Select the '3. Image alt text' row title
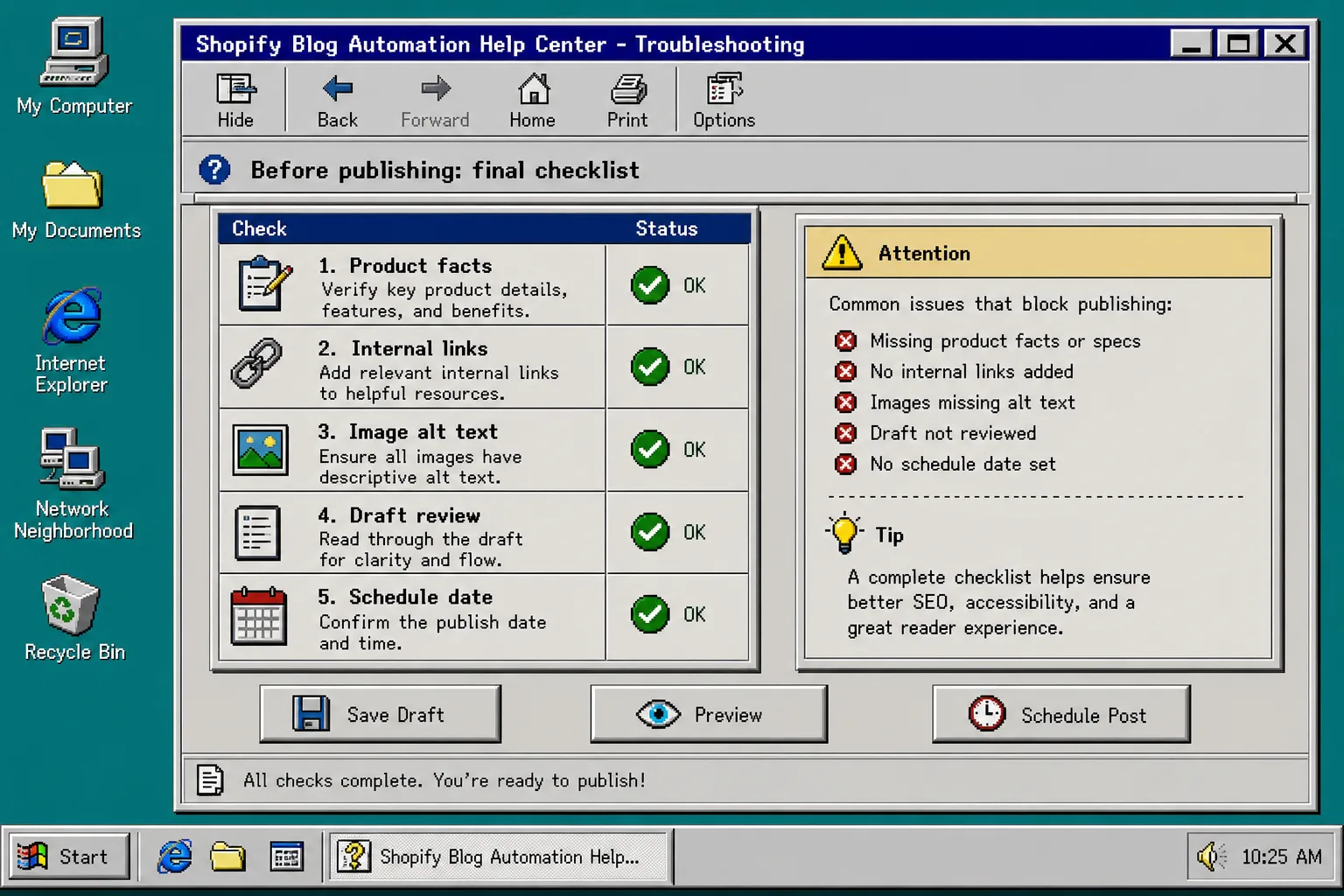 click(x=408, y=431)
